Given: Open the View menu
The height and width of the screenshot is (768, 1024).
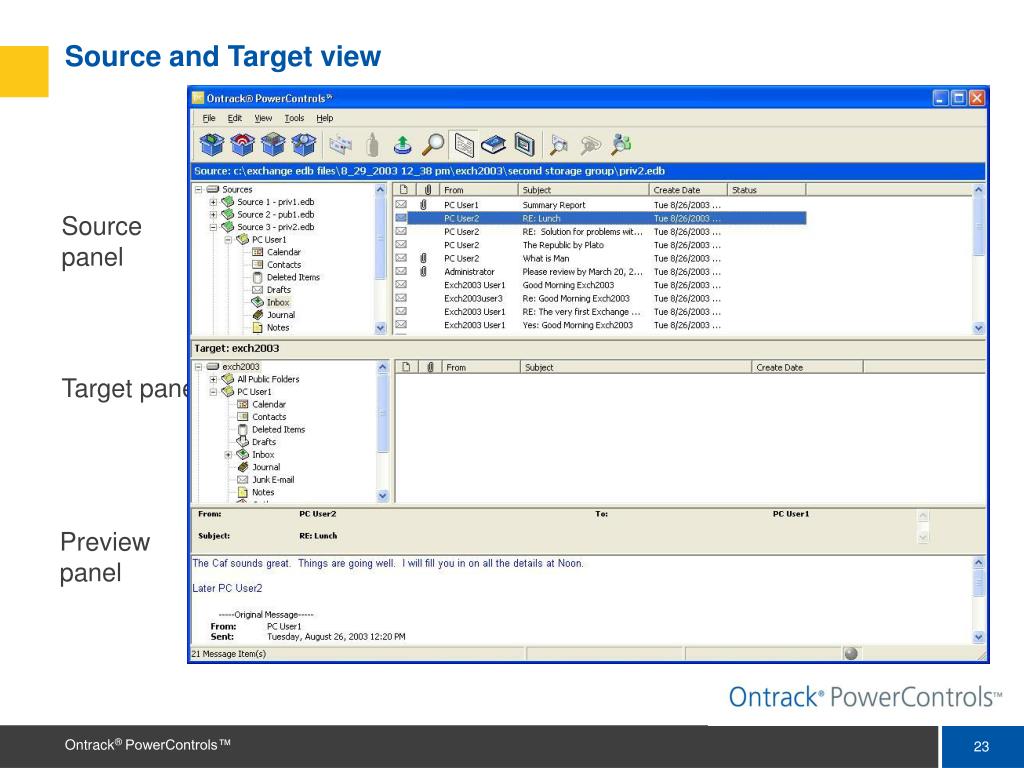Looking at the screenshot, I should click(263, 118).
